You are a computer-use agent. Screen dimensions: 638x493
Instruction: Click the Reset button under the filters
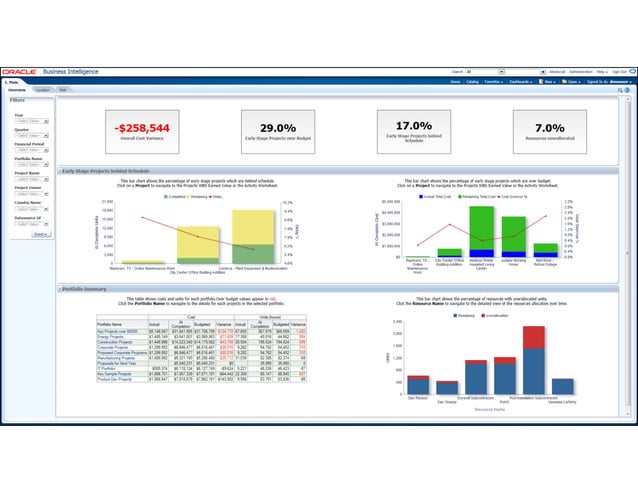click(41, 234)
